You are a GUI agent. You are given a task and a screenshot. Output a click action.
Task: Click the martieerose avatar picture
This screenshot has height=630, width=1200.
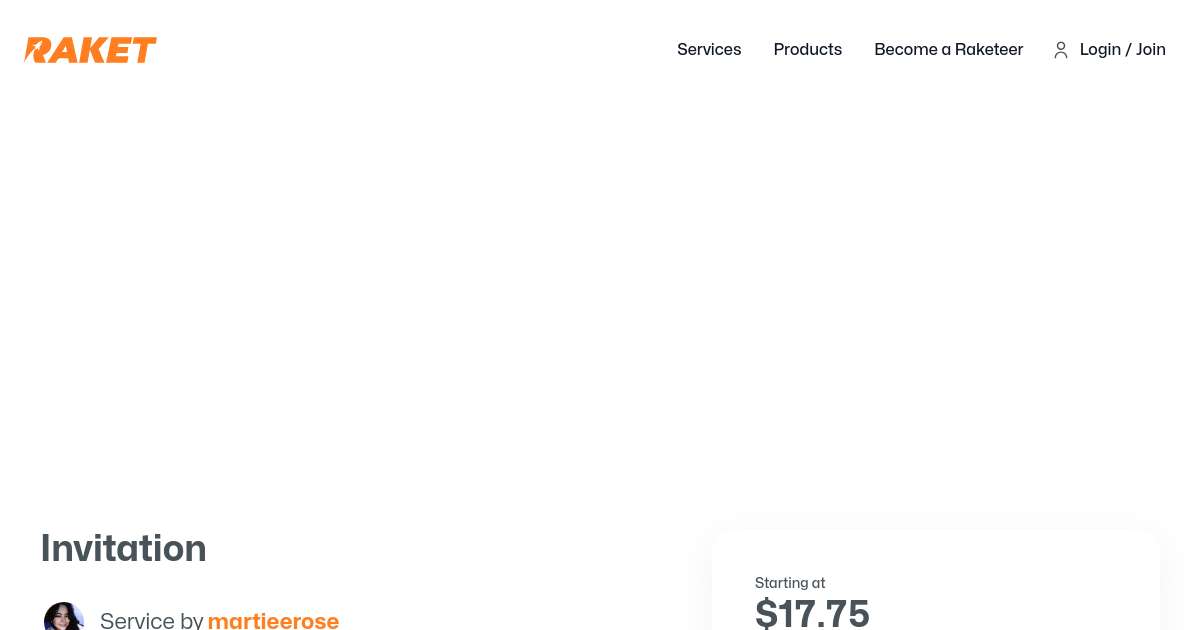point(63,618)
